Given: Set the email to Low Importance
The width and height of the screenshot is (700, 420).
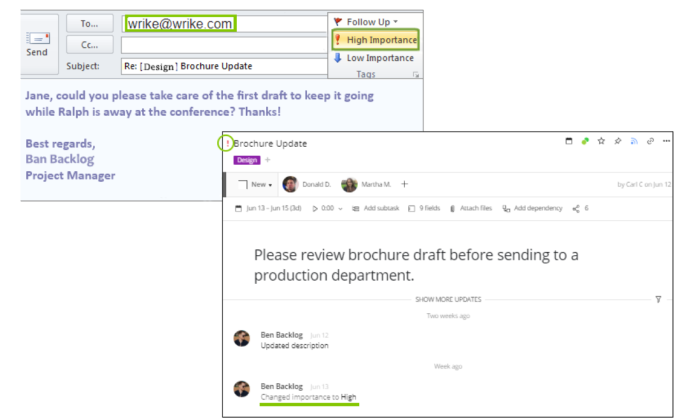Looking at the screenshot, I should click(x=374, y=58).
